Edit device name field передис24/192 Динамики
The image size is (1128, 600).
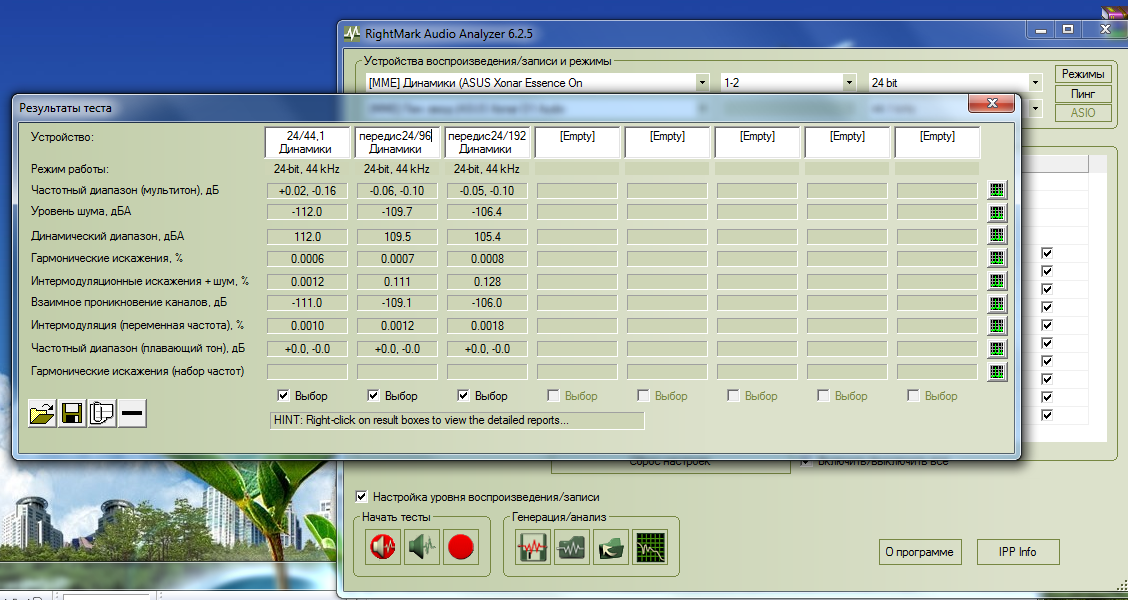click(x=488, y=142)
